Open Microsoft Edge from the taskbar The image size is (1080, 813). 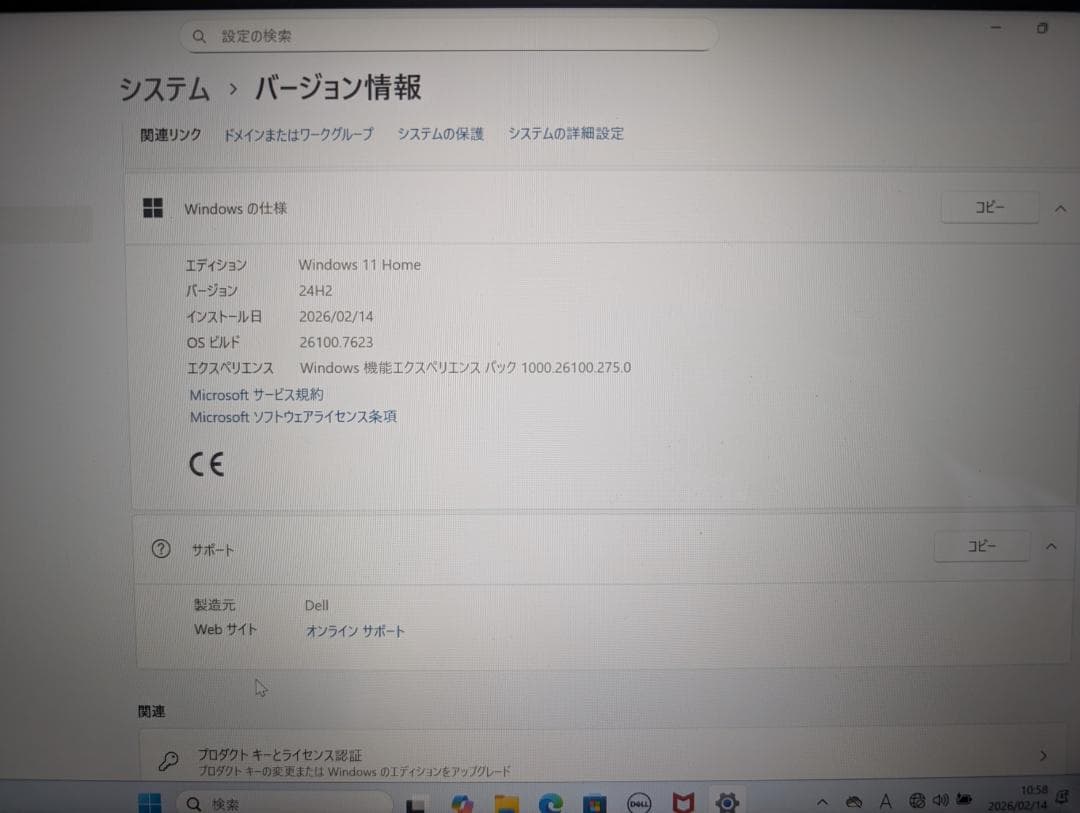(x=550, y=802)
